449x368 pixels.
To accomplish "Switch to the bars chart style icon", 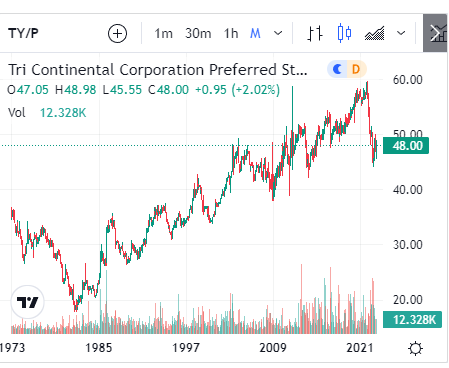I will point(315,33).
